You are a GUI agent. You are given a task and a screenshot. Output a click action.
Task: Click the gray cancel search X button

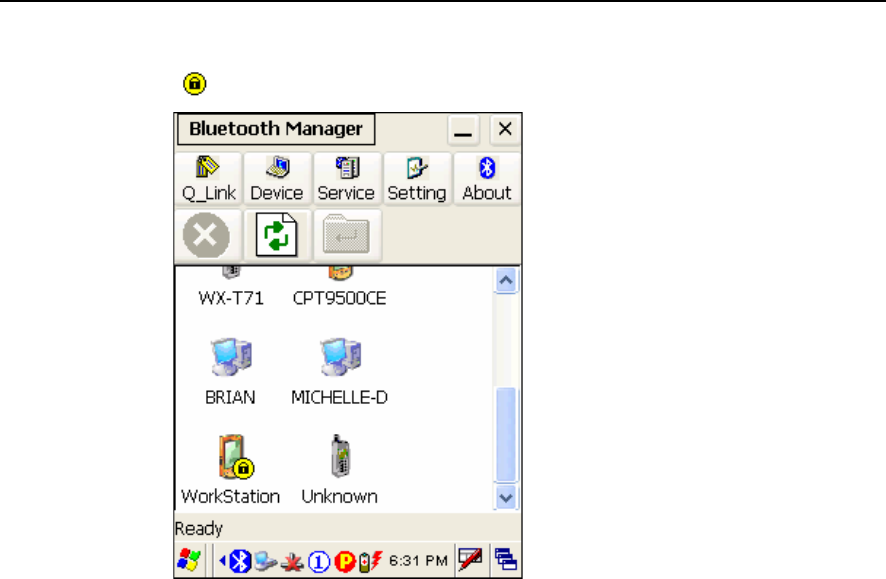coord(207,235)
